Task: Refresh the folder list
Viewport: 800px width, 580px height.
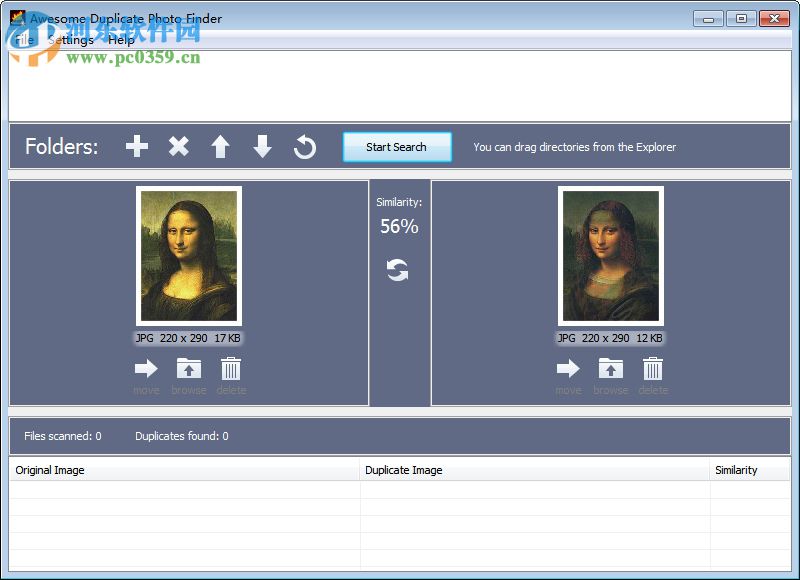Action: coord(305,146)
